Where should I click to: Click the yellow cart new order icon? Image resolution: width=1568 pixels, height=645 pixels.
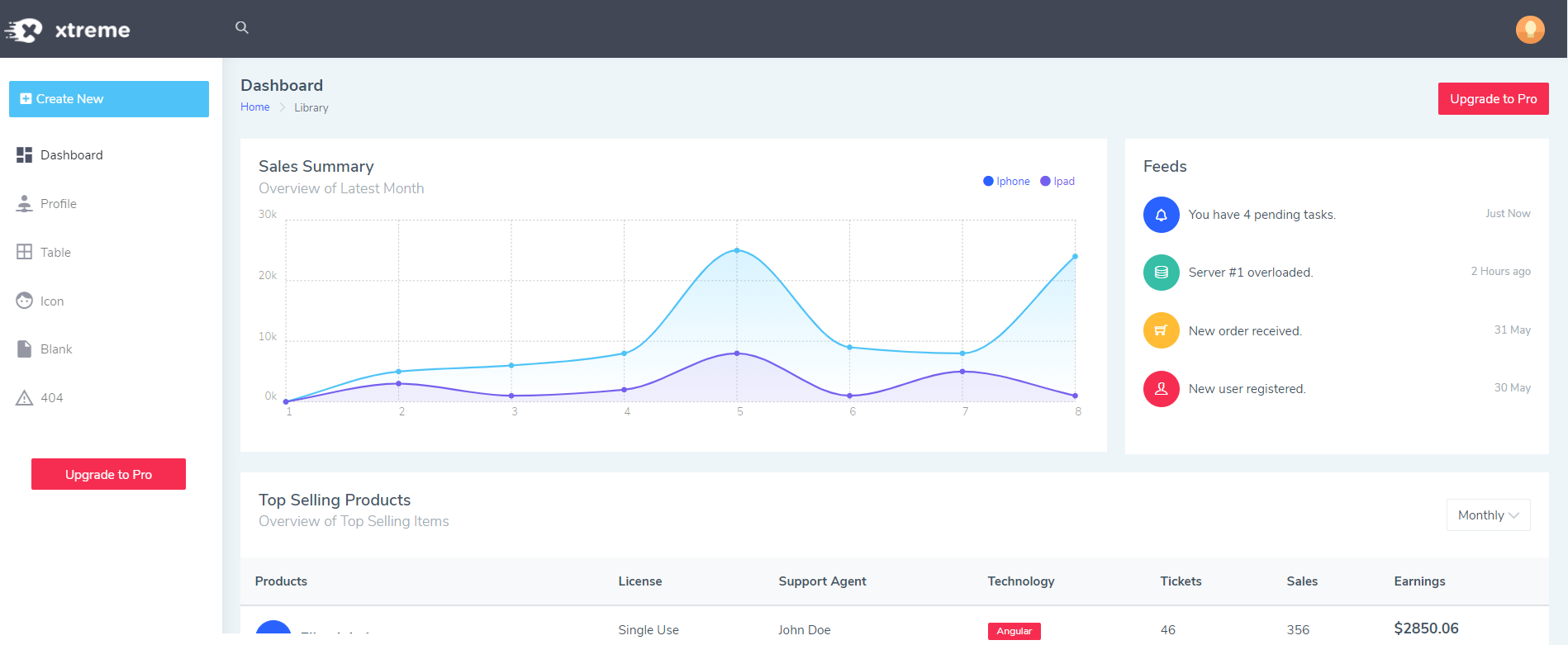click(x=1161, y=330)
